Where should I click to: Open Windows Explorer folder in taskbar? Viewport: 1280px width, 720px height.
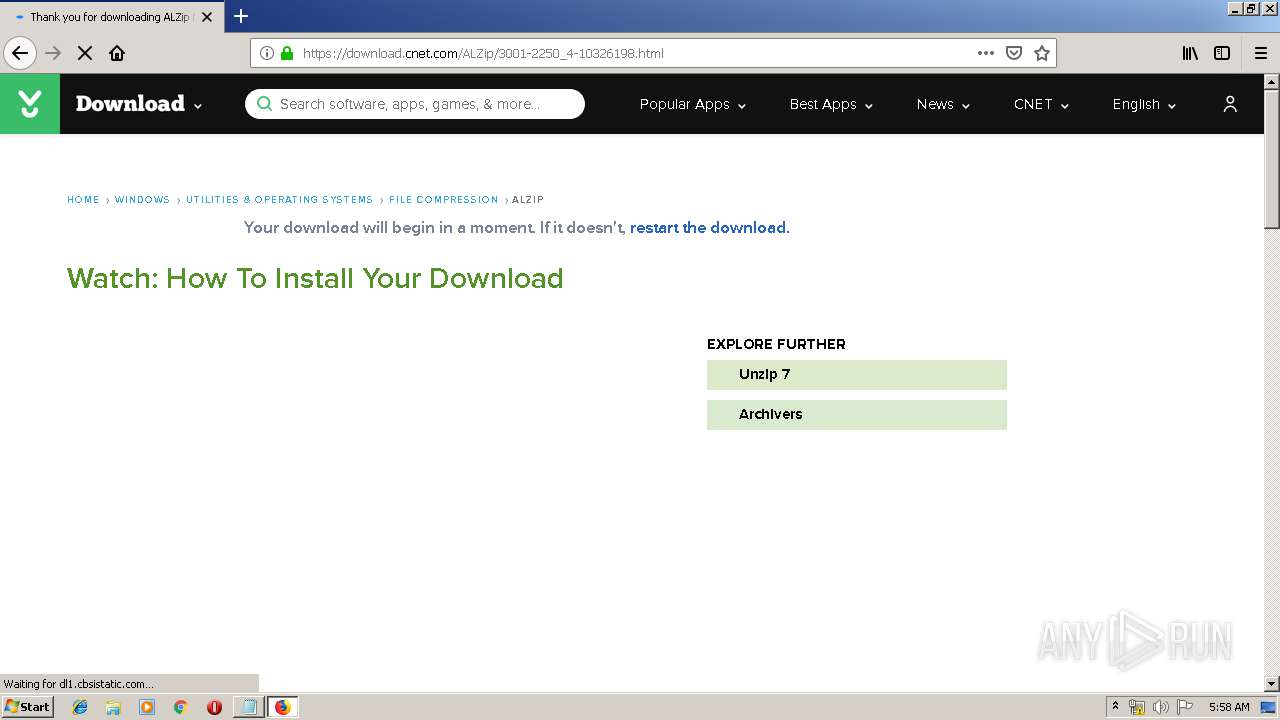point(113,707)
